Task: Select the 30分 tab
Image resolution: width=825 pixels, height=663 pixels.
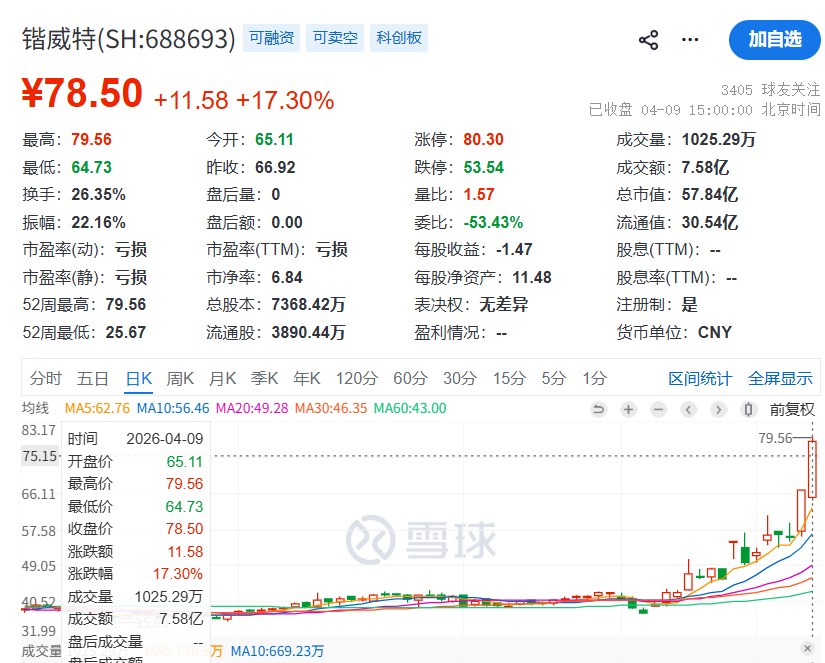Action: (460, 378)
